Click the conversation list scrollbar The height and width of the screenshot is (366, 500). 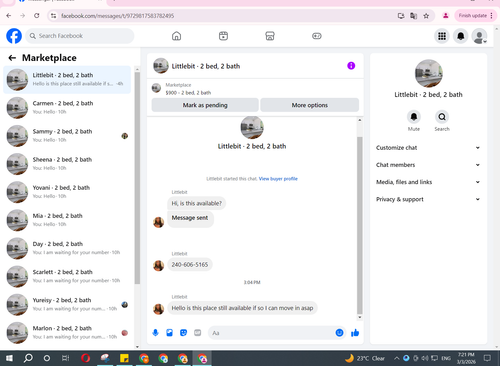(x=137, y=178)
